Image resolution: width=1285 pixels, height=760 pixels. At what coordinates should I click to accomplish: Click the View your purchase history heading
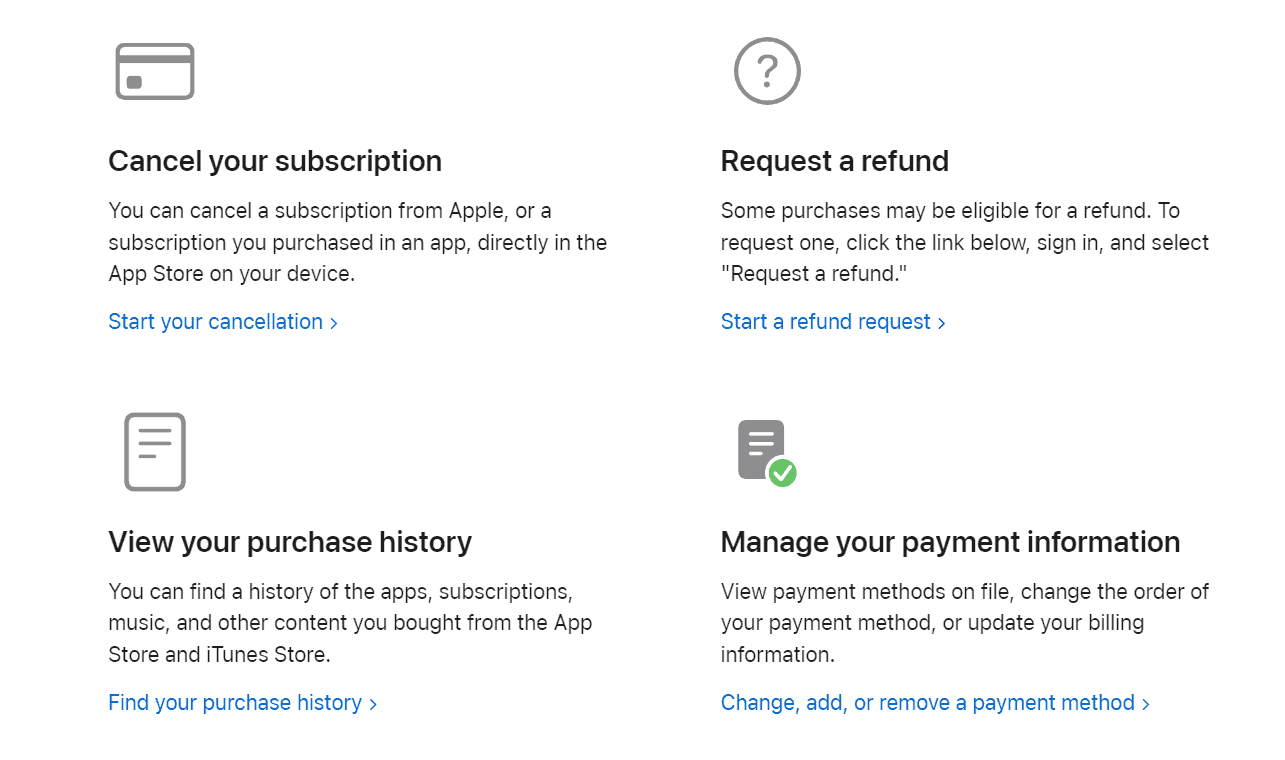pyautogui.click(x=290, y=542)
